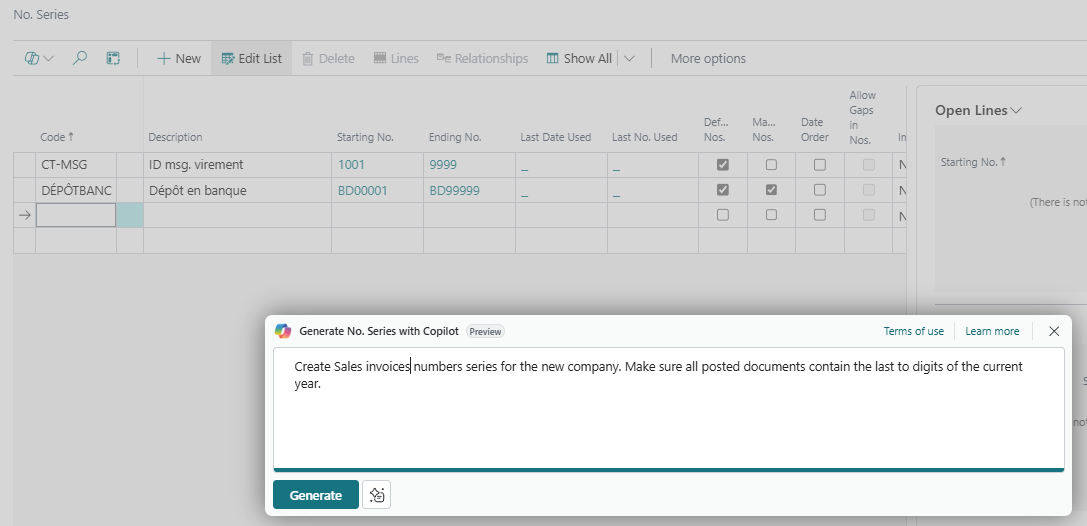
Task: Click the empty Code cell in new row
Action: (76, 215)
